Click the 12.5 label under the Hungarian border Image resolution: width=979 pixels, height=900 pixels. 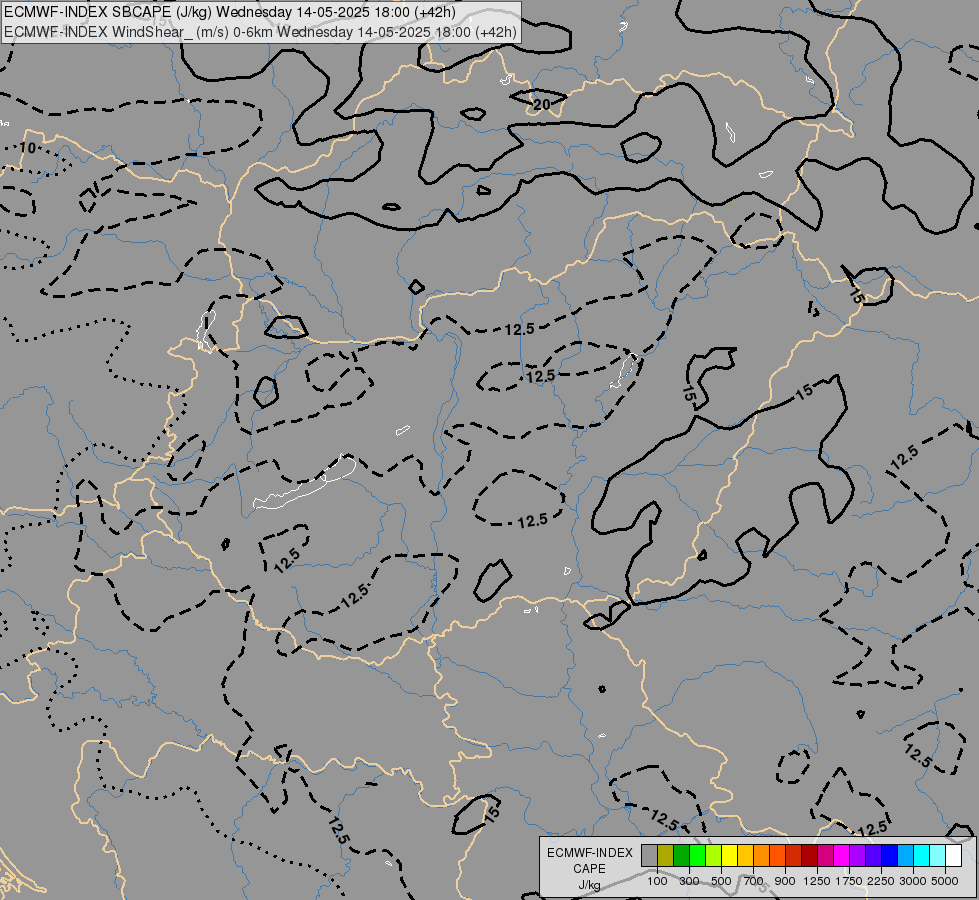[519, 329]
